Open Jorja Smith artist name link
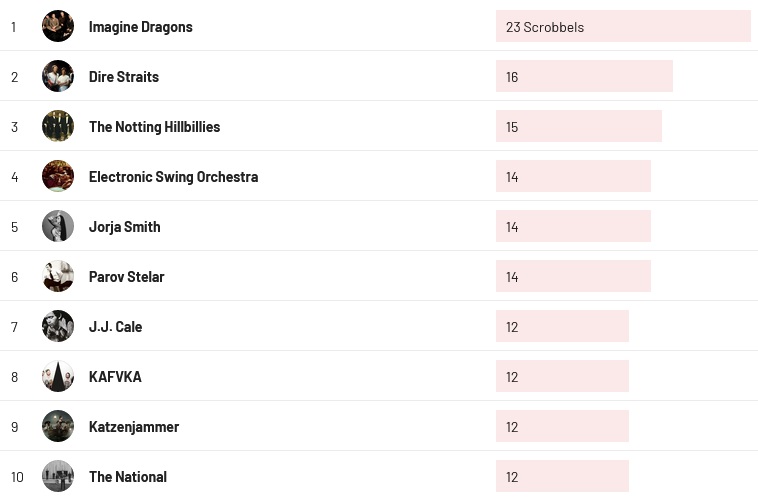758x497 pixels. [x=124, y=227]
